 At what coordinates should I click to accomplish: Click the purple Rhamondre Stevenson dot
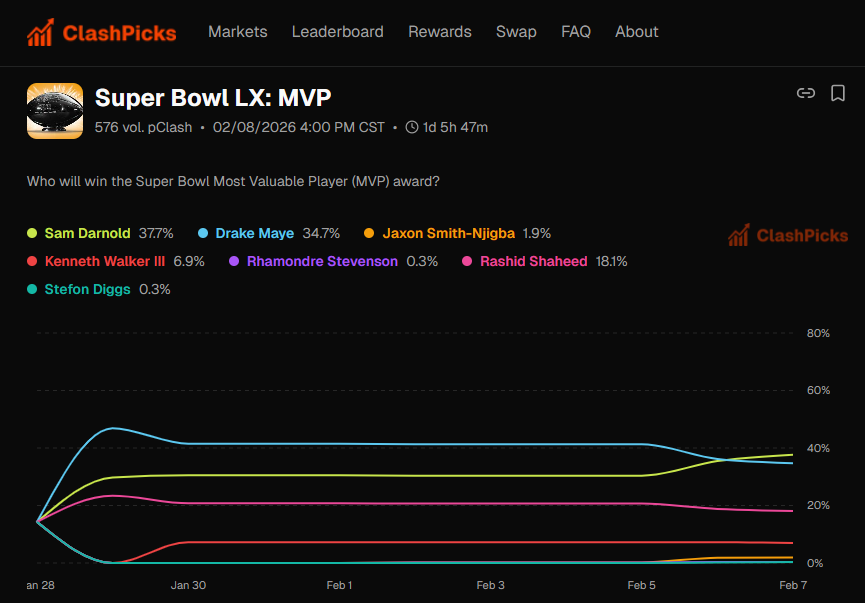pyautogui.click(x=234, y=262)
